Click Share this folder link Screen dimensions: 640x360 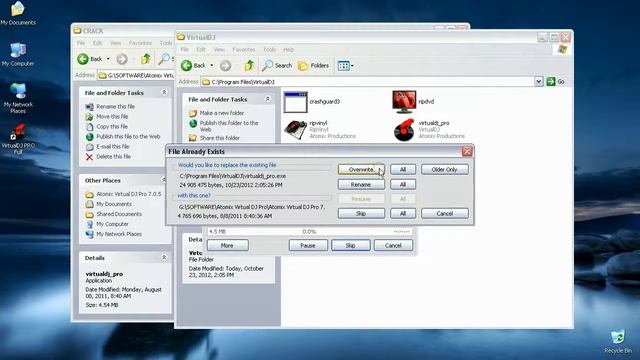[220, 138]
